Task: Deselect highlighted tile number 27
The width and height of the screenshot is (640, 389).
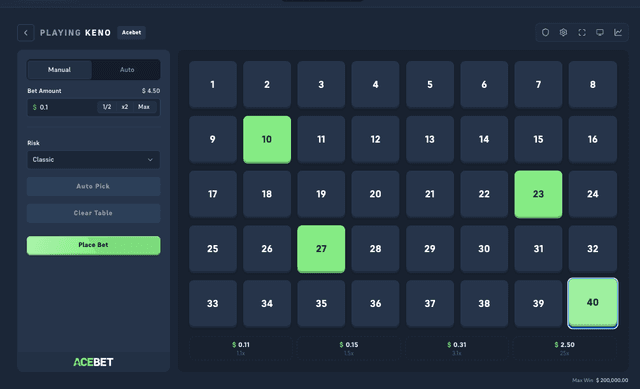Action: click(x=321, y=249)
